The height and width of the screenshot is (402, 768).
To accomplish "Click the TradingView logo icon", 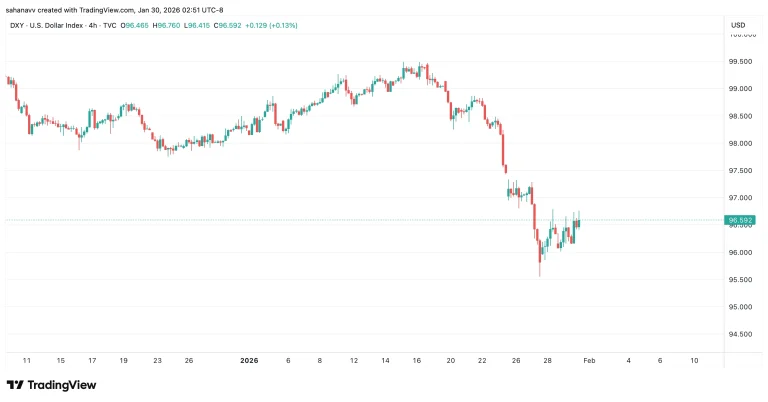I will 15,384.
